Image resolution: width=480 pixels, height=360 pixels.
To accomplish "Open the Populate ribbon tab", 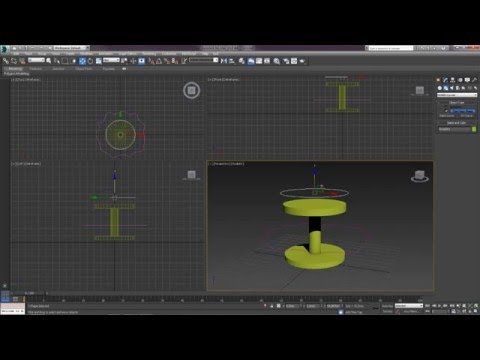I will pyautogui.click(x=108, y=69).
